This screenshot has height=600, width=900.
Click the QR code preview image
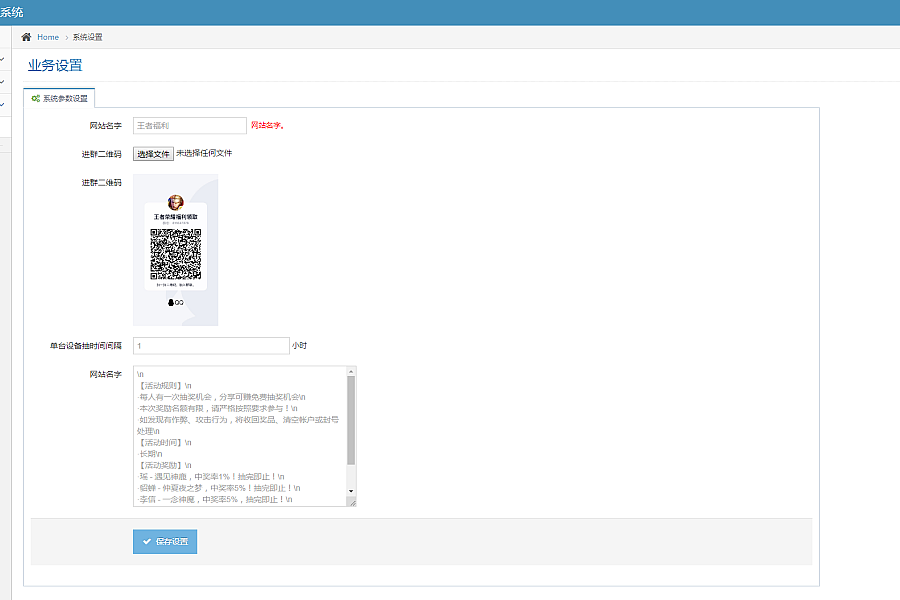tap(176, 250)
